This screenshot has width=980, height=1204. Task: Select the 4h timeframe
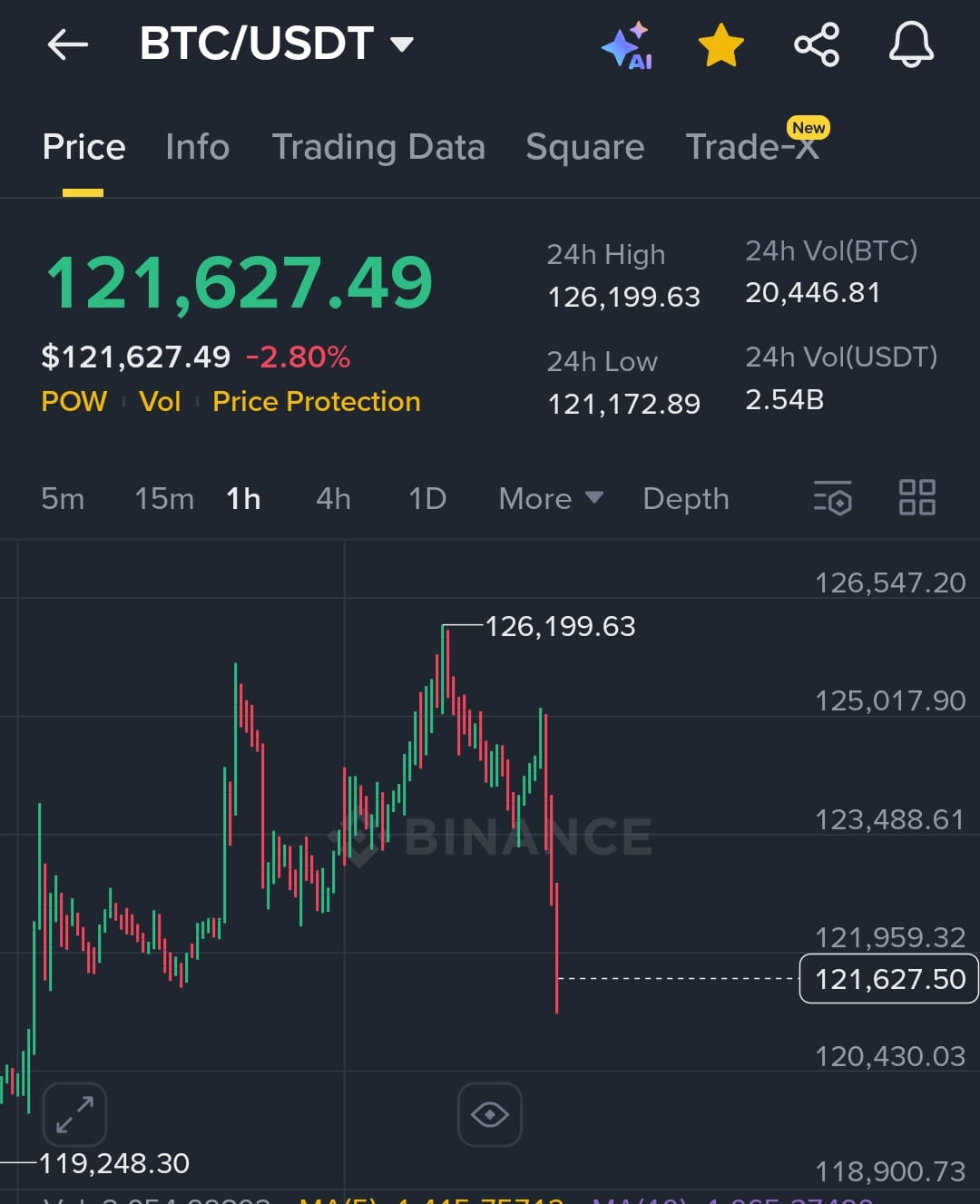pyautogui.click(x=333, y=498)
